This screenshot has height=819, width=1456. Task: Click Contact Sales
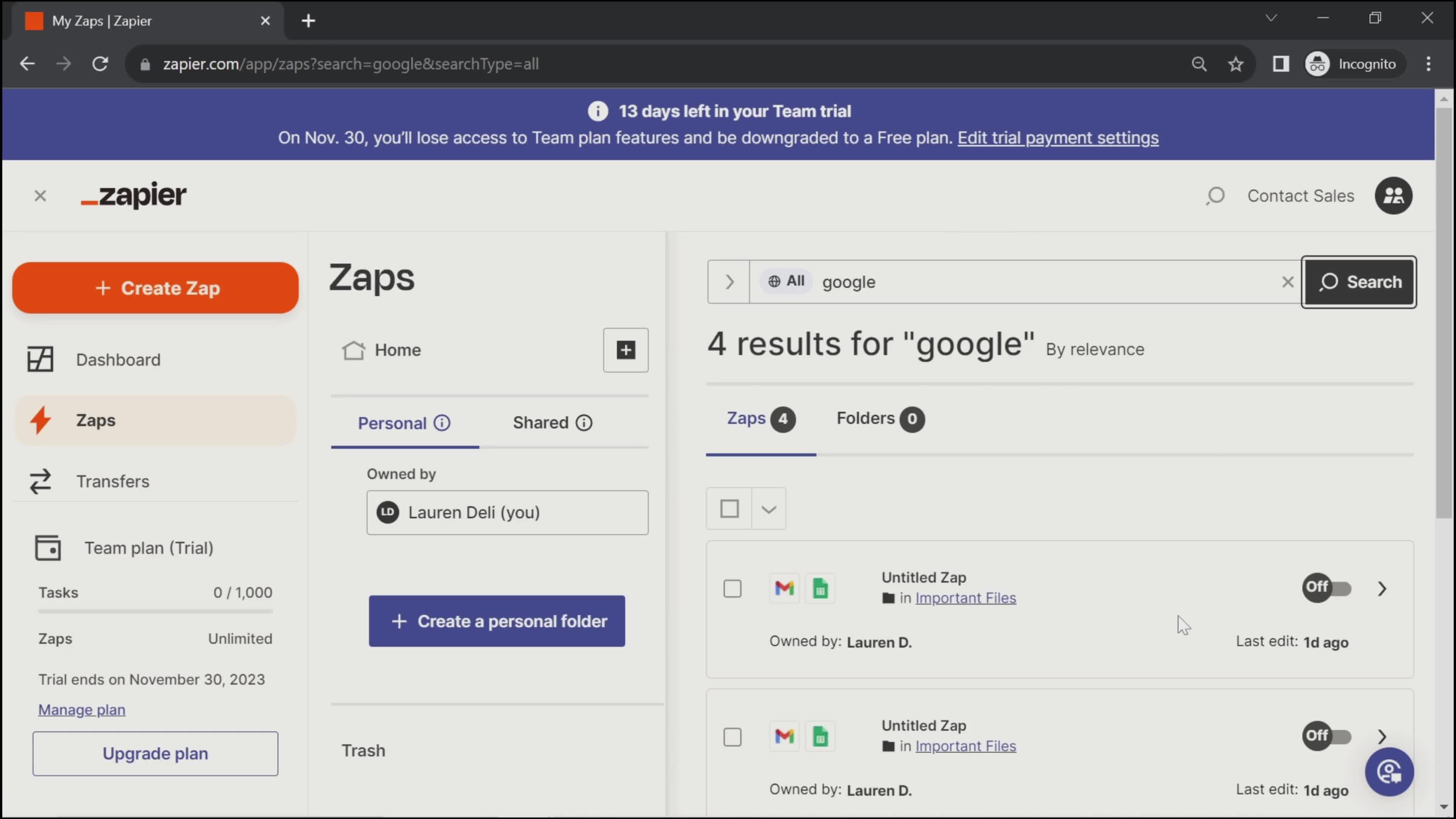[x=1301, y=196]
